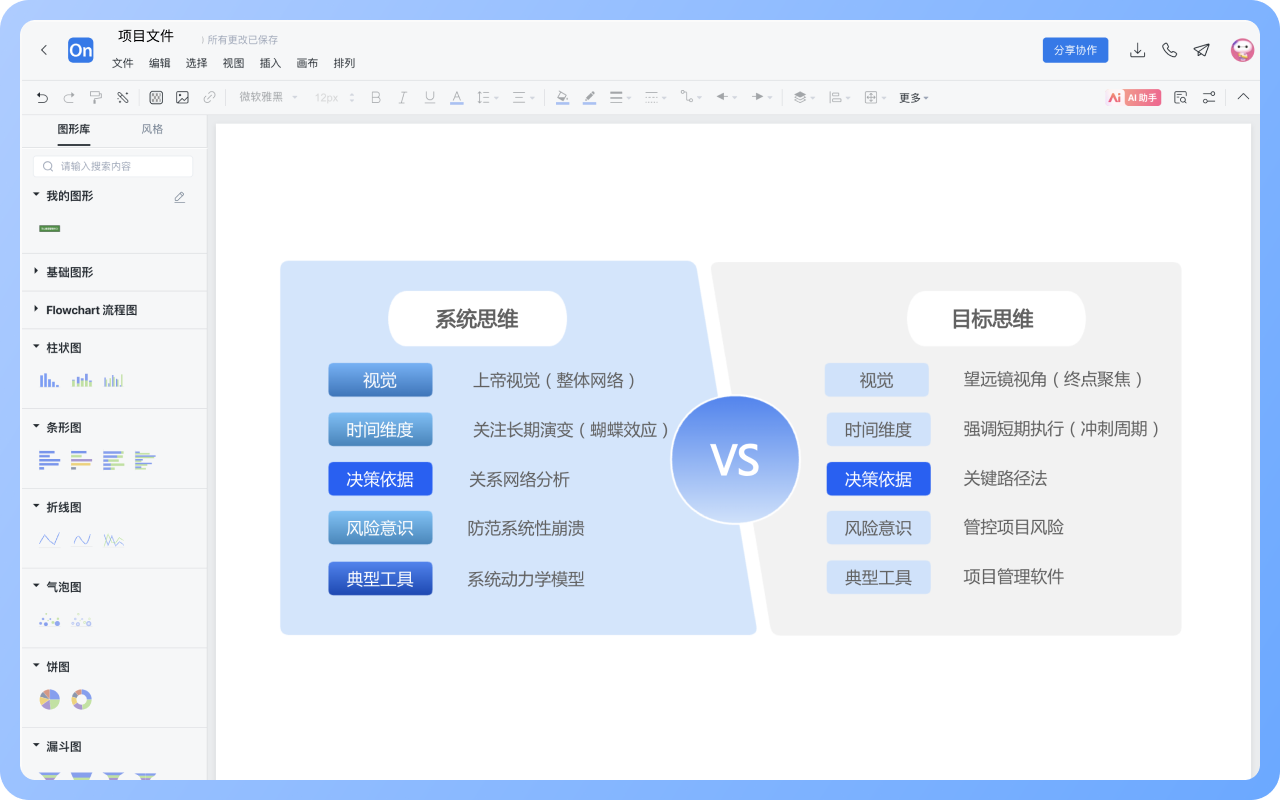Open the fill color paint bucket tool
The image size is (1280, 800).
coord(562,97)
